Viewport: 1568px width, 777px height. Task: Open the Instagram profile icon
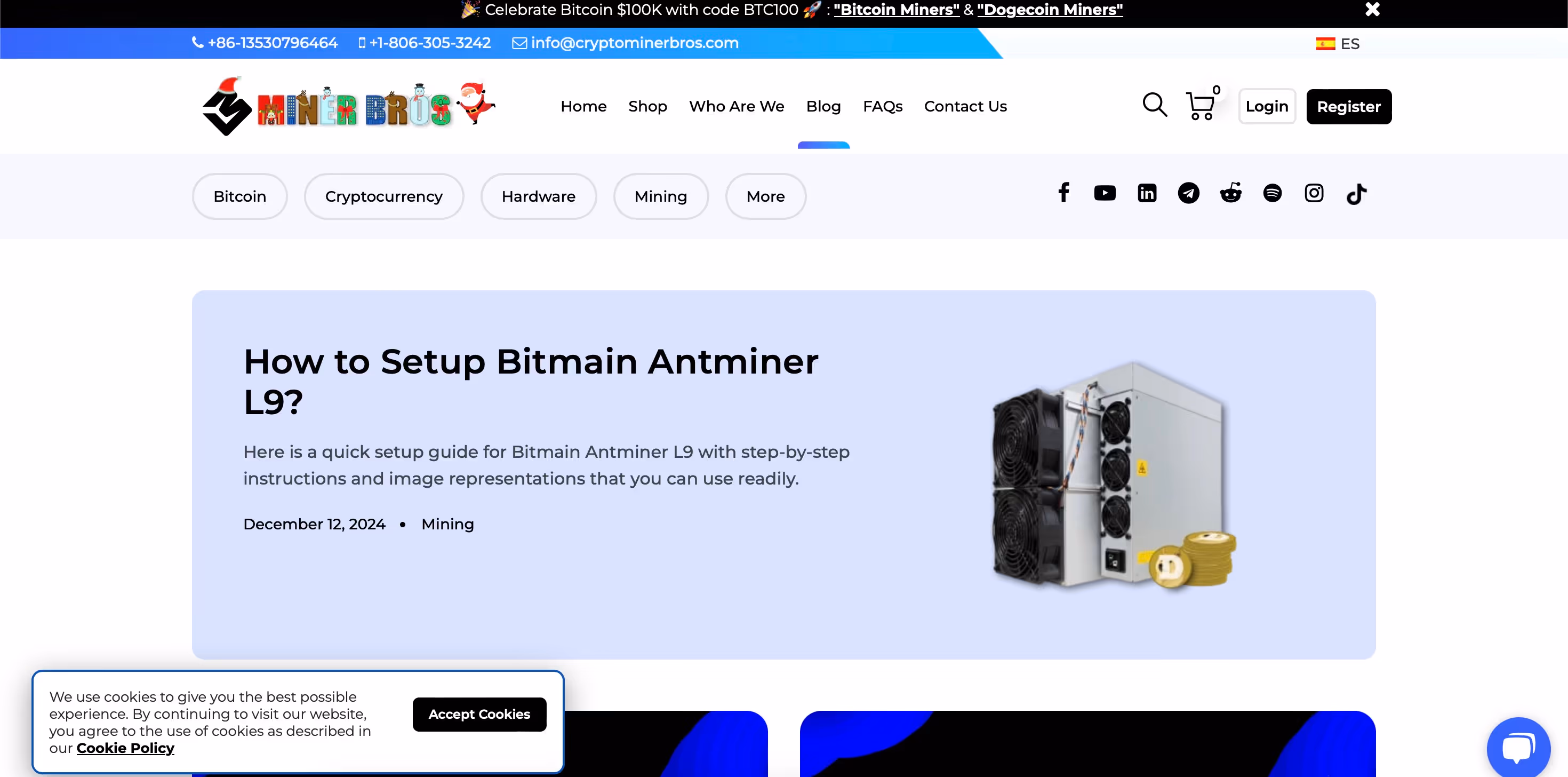(1314, 193)
